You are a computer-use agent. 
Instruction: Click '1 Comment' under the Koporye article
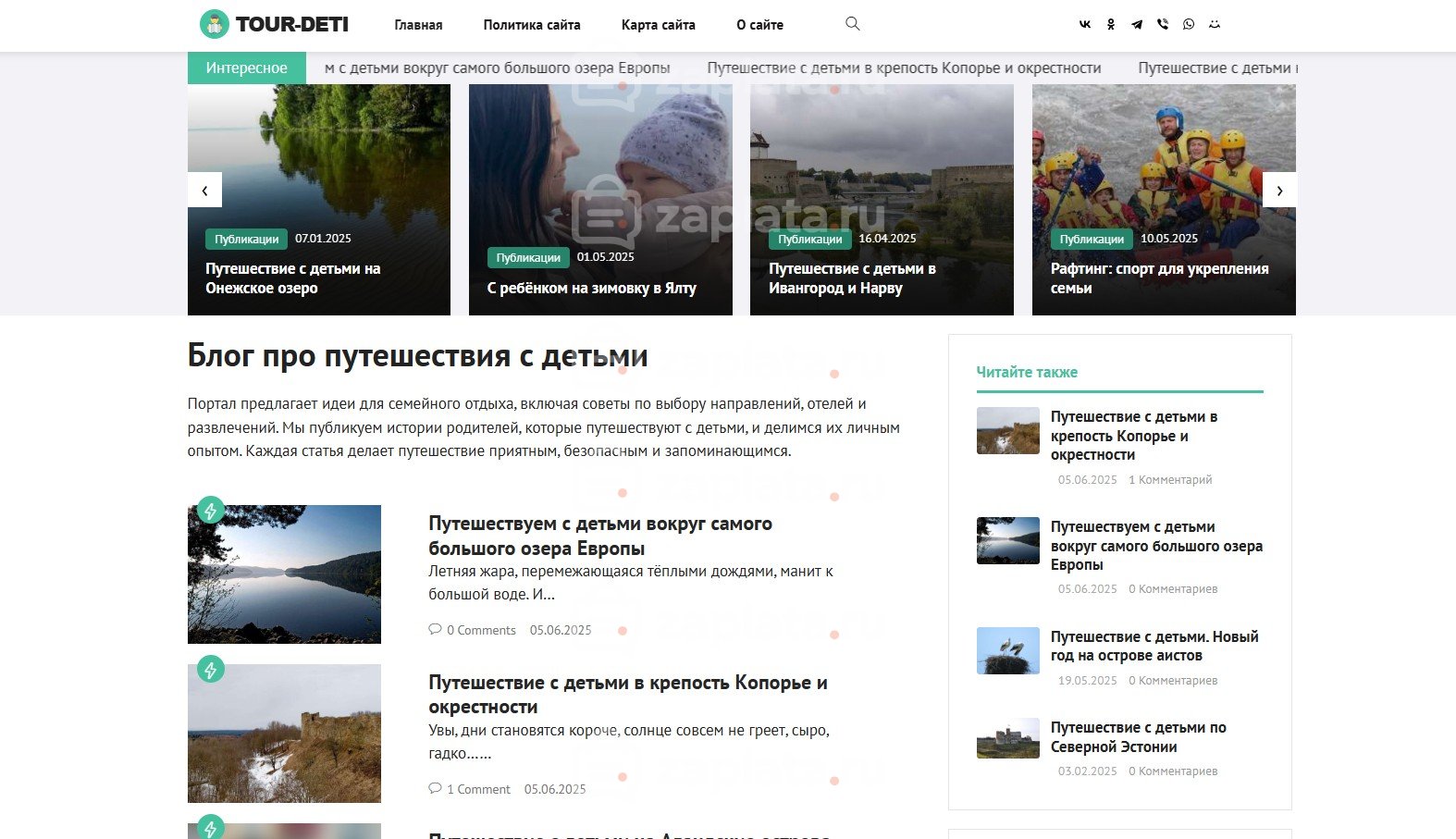478,789
